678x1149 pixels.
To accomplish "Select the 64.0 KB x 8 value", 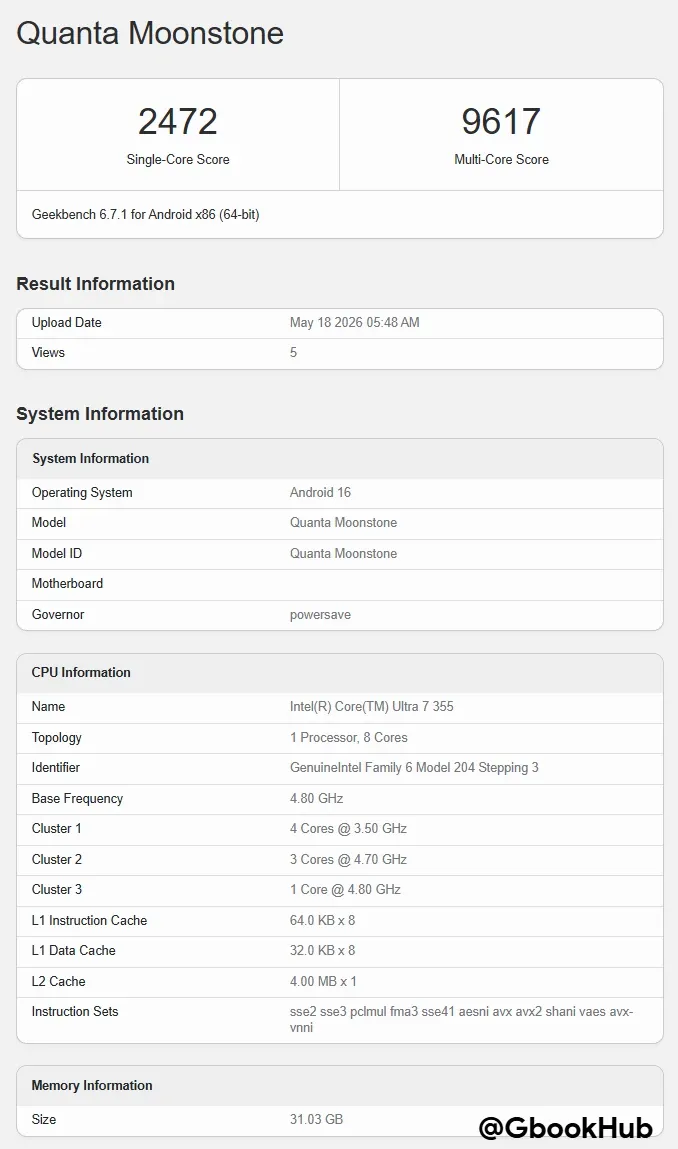I will 323,920.
